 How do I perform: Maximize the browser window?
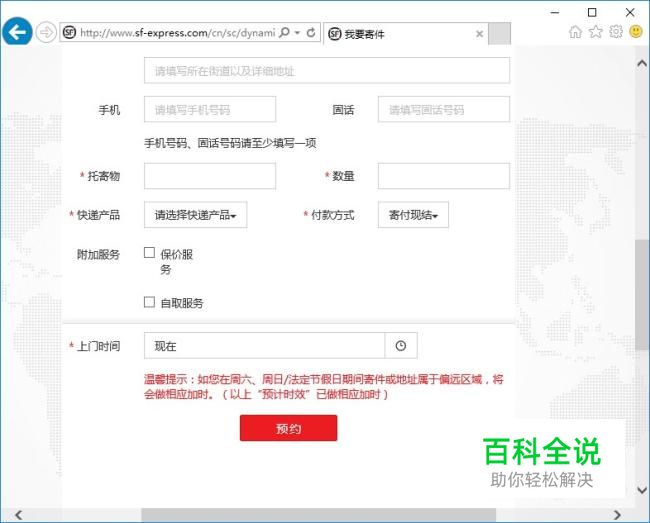592,13
